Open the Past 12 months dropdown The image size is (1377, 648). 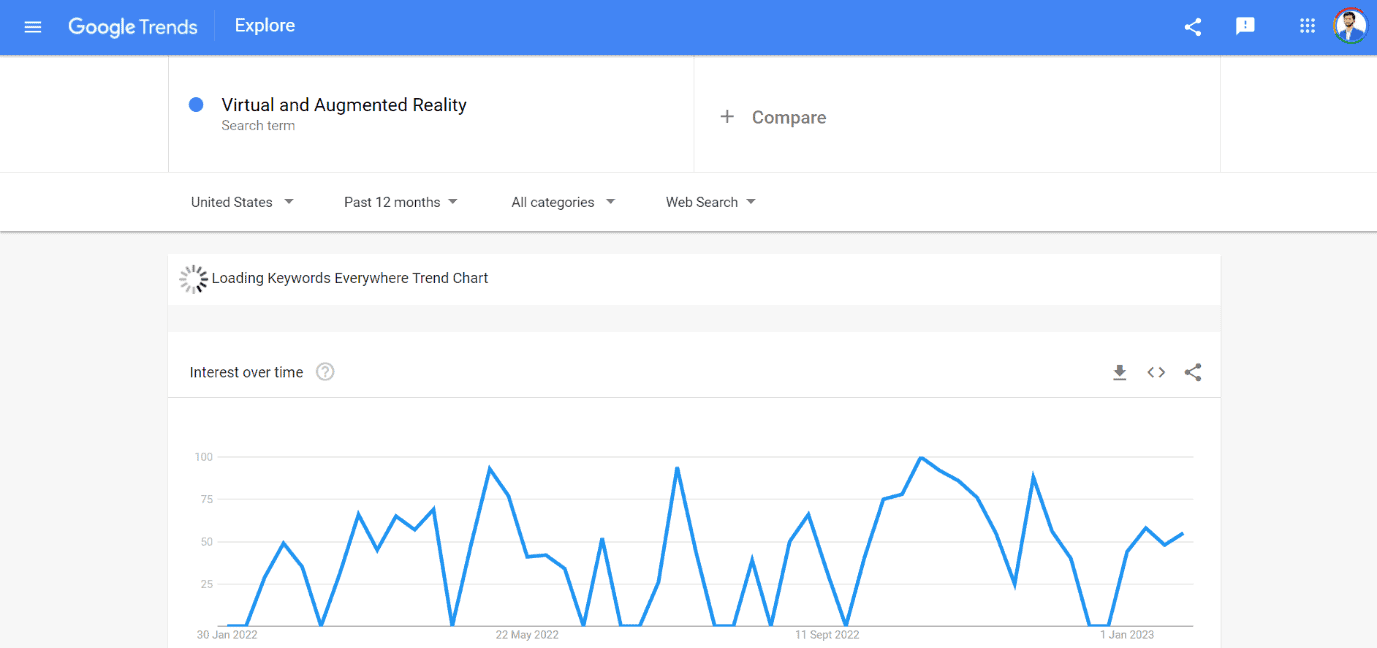401,202
